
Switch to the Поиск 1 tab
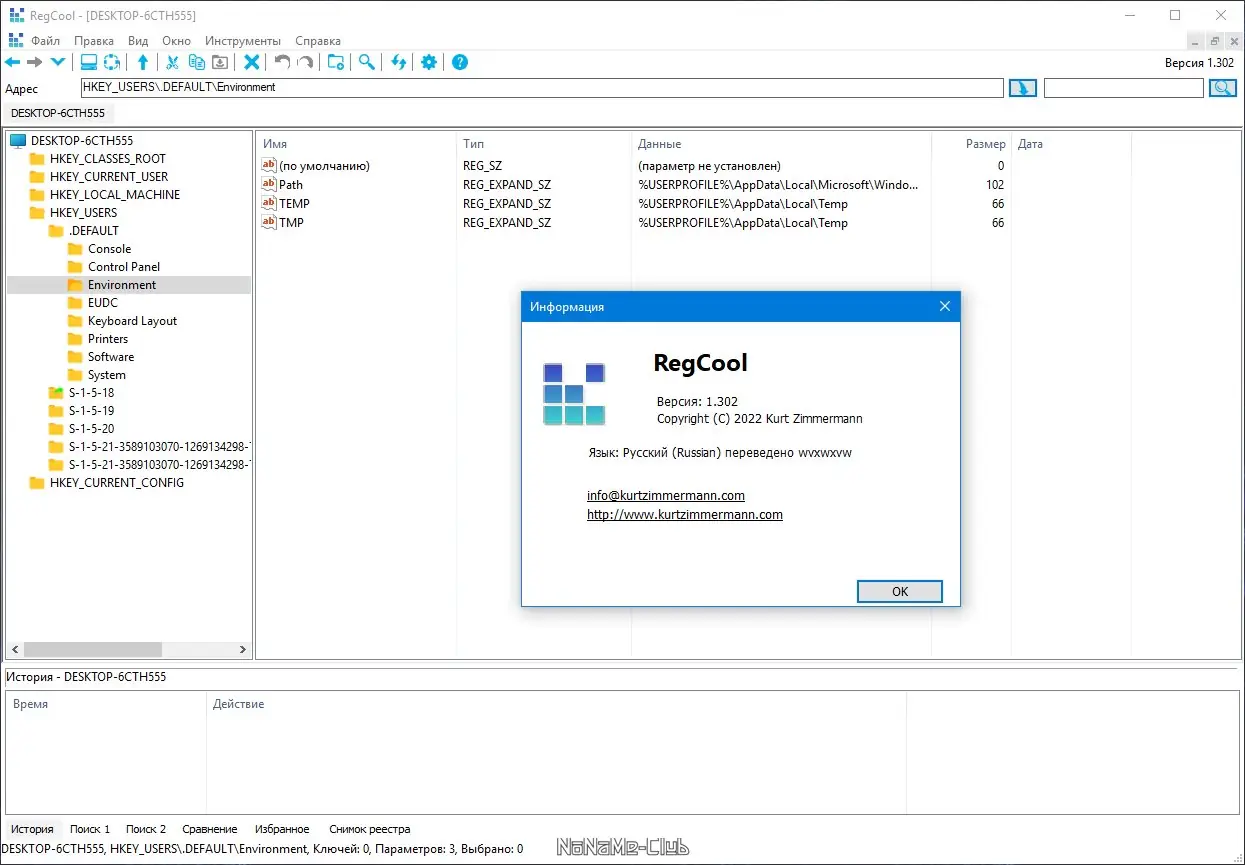pos(90,829)
